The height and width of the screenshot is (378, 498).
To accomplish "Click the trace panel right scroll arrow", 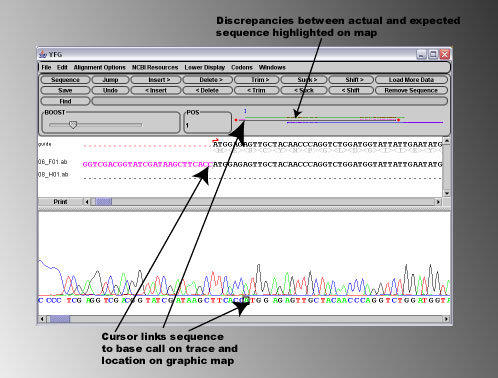I will tap(446, 319).
